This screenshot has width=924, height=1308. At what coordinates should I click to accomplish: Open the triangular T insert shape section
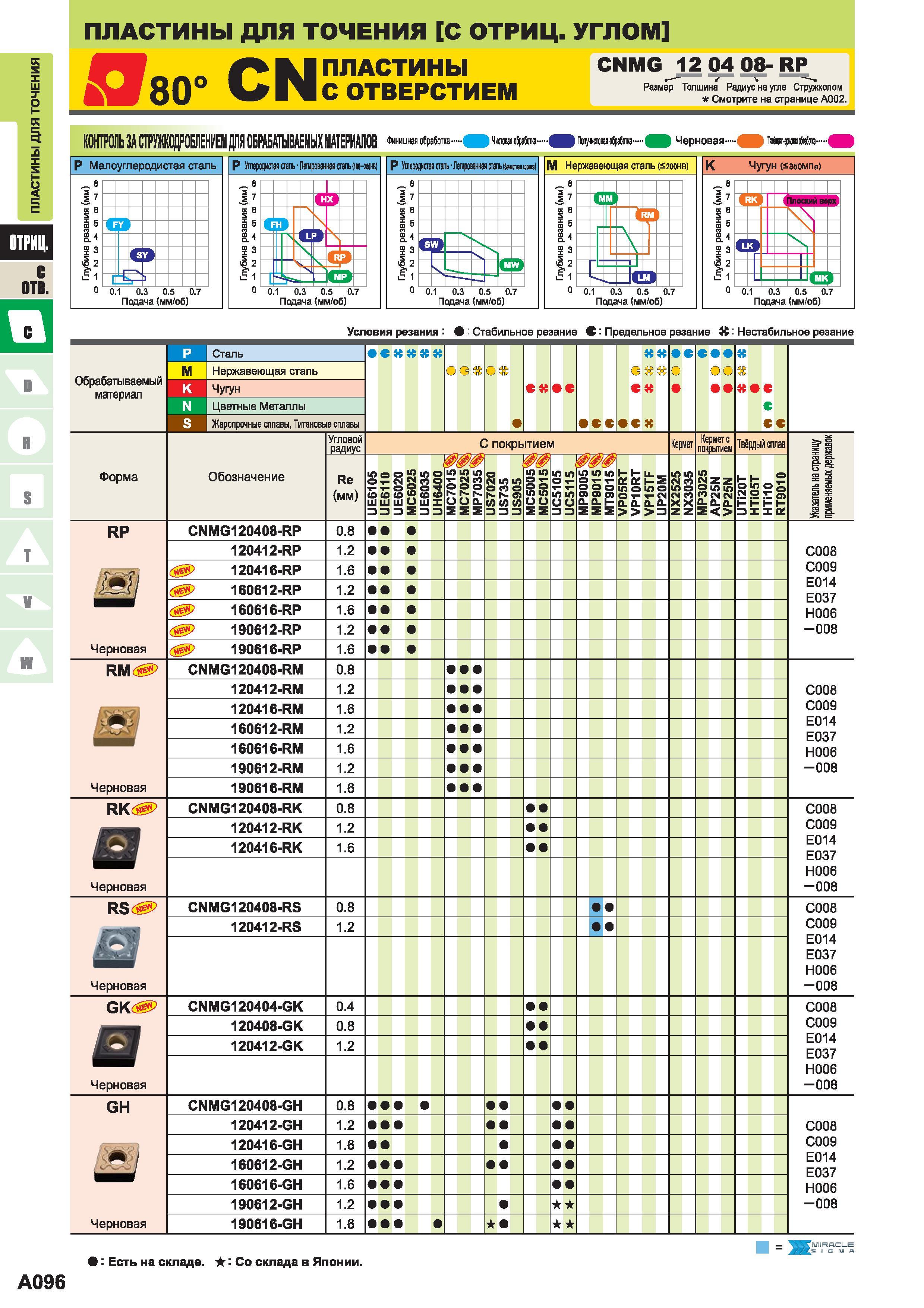27,547
